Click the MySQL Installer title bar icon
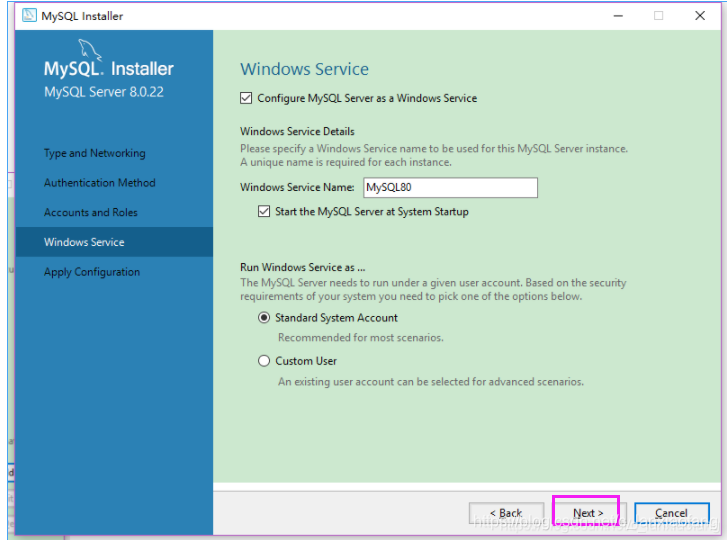 (x=29, y=15)
